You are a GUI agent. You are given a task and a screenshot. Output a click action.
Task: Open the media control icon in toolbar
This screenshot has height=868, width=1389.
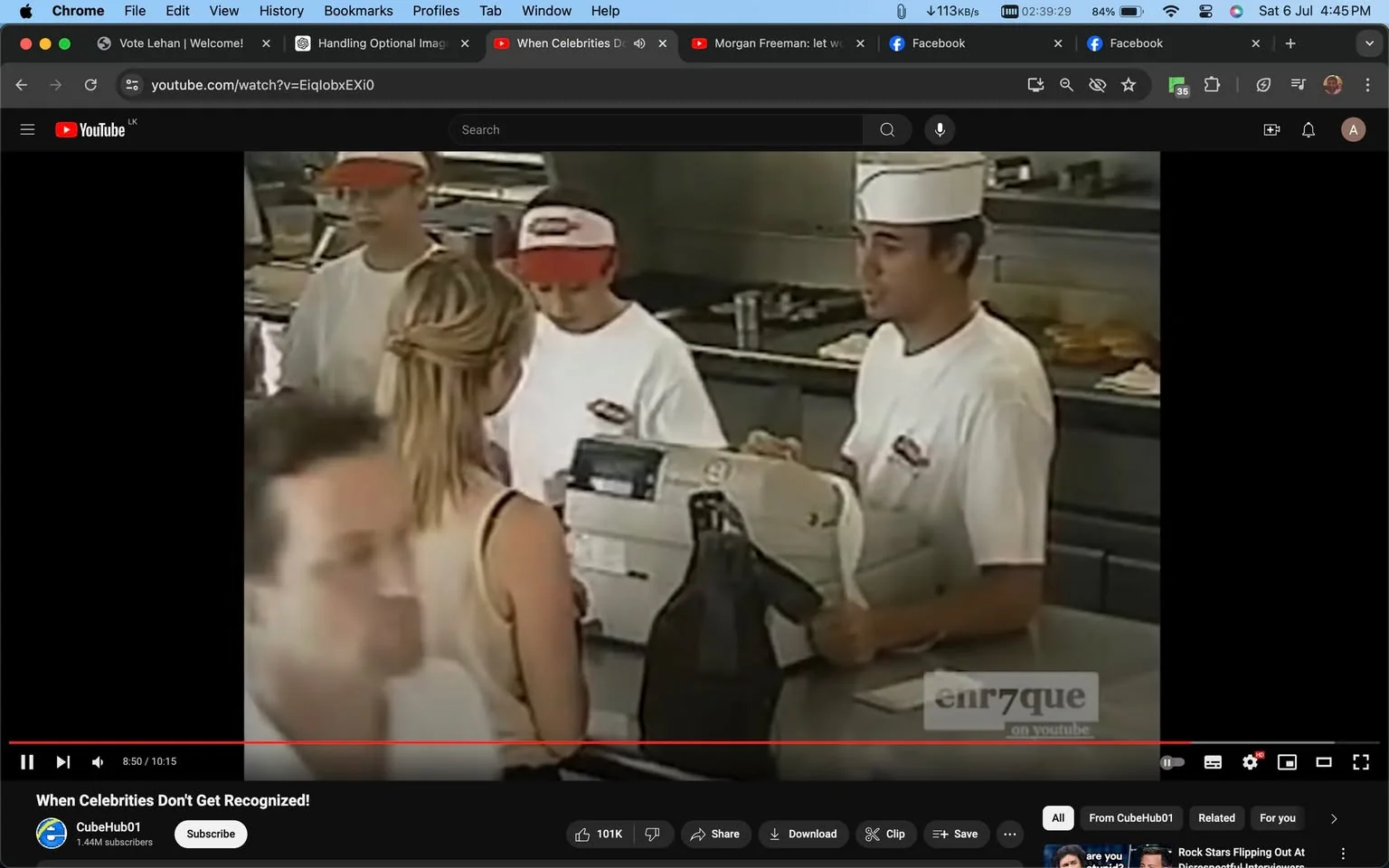1298,84
